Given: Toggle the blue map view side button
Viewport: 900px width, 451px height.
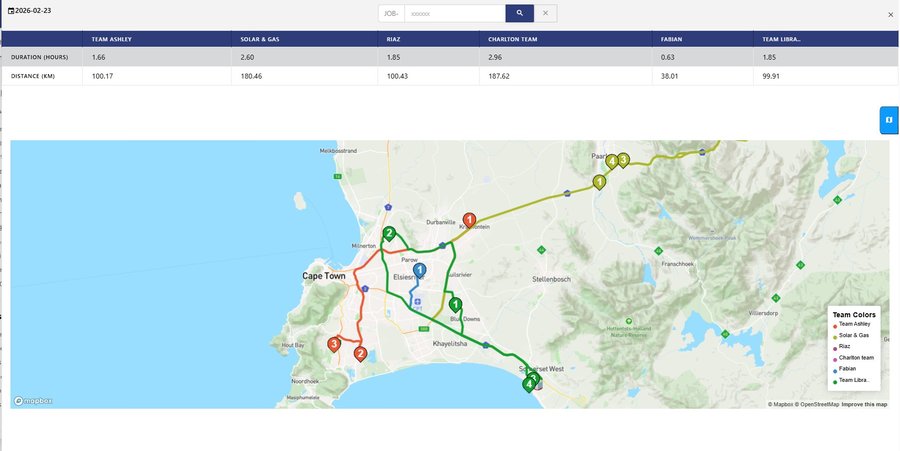Looking at the screenshot, I should click(x=889, y=120).
